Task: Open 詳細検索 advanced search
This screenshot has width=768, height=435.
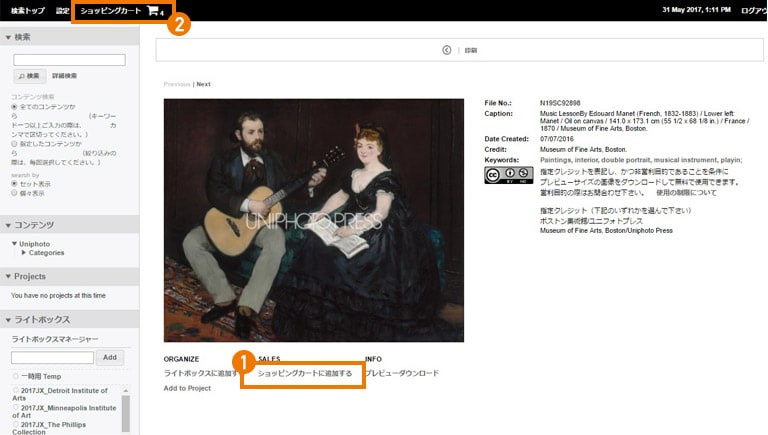Action: click(x=65, y=76)
